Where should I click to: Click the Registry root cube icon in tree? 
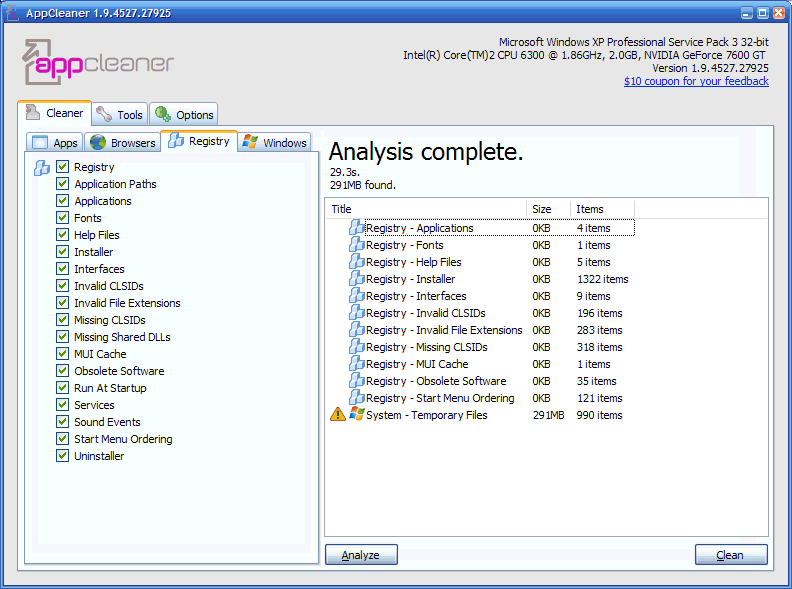click(x=42, y=167)
